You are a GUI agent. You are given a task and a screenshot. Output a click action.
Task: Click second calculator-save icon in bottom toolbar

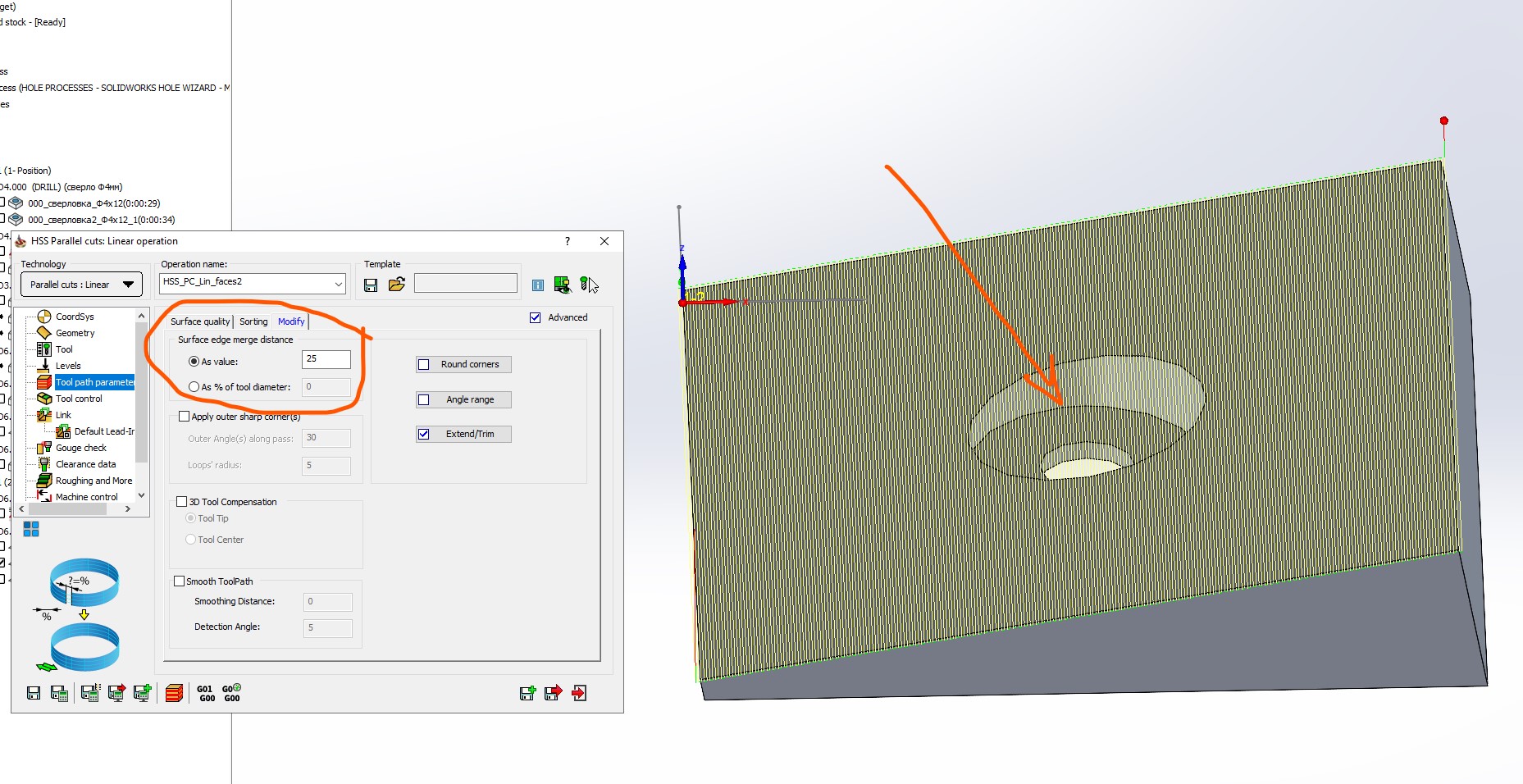tap(90, 693)
